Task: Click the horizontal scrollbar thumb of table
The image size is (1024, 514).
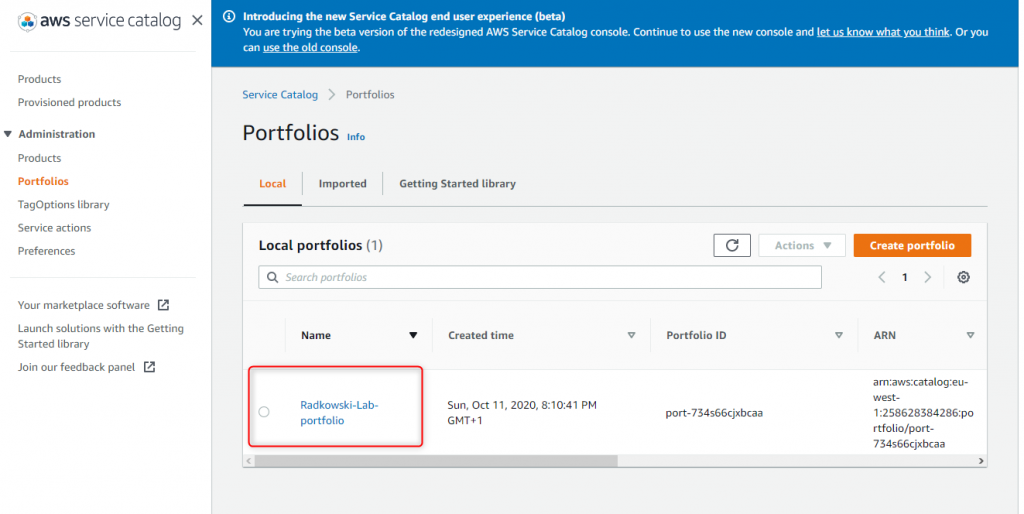Action: tap(436, 461)
